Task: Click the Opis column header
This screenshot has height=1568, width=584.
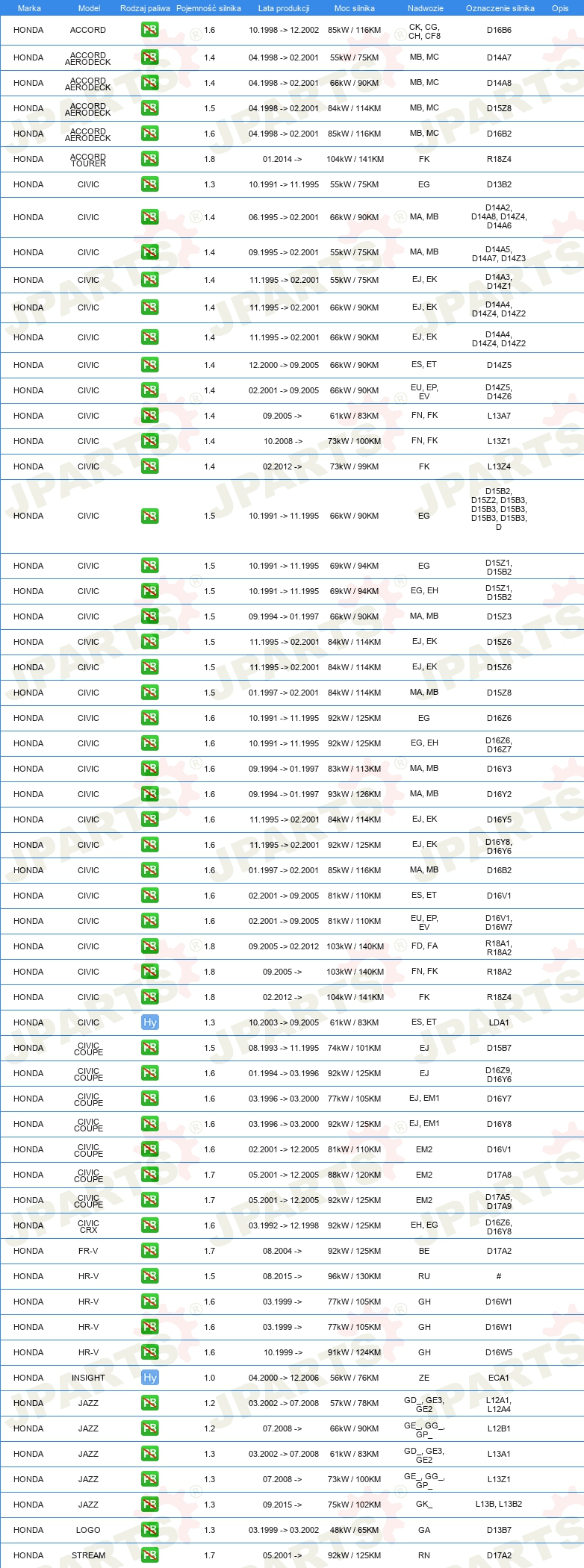Action: (560, 8)
